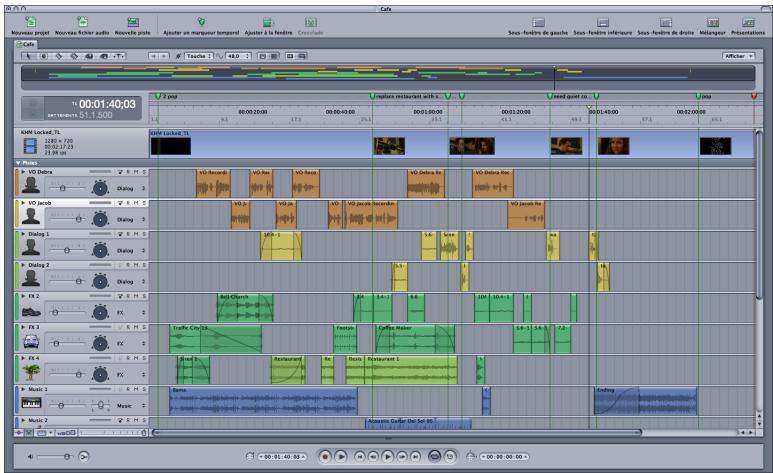Mute the Music 1 track

pyautogui.click(x=136, y=390)
